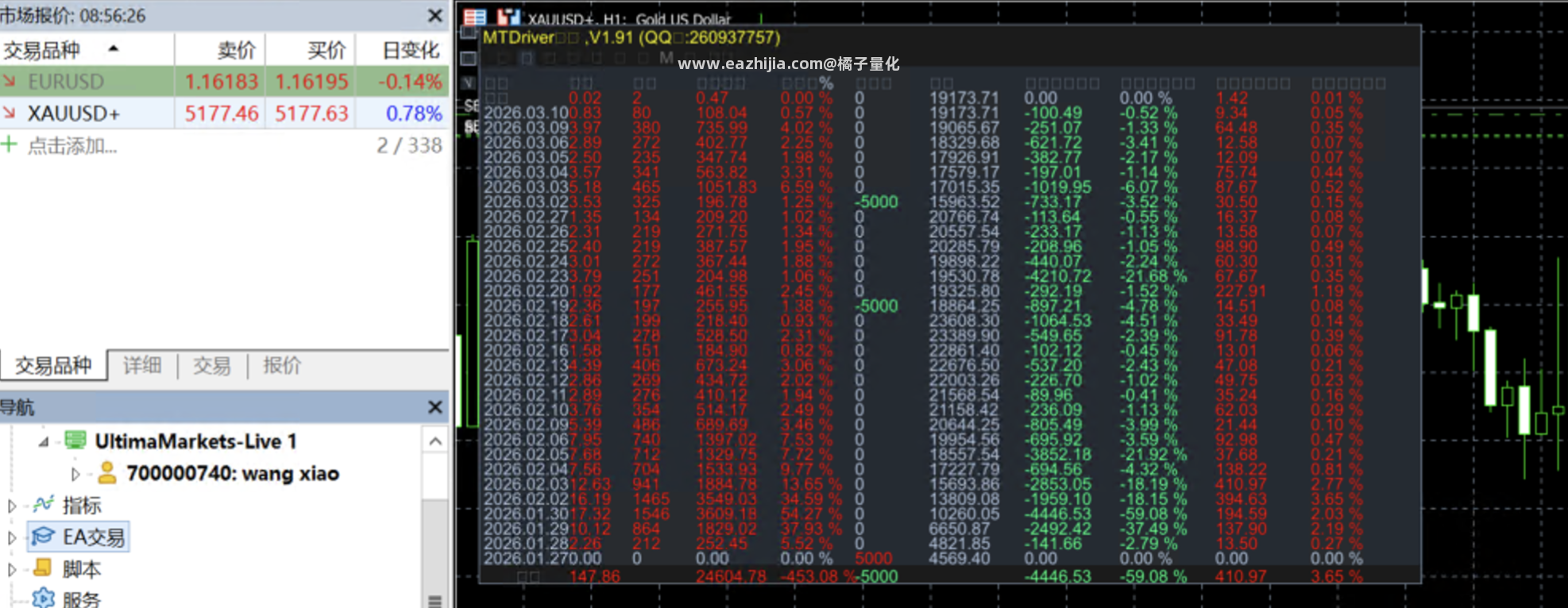Select the EURUSD row in Market Watch
The image size is (1568, 608).
point(224,81)
